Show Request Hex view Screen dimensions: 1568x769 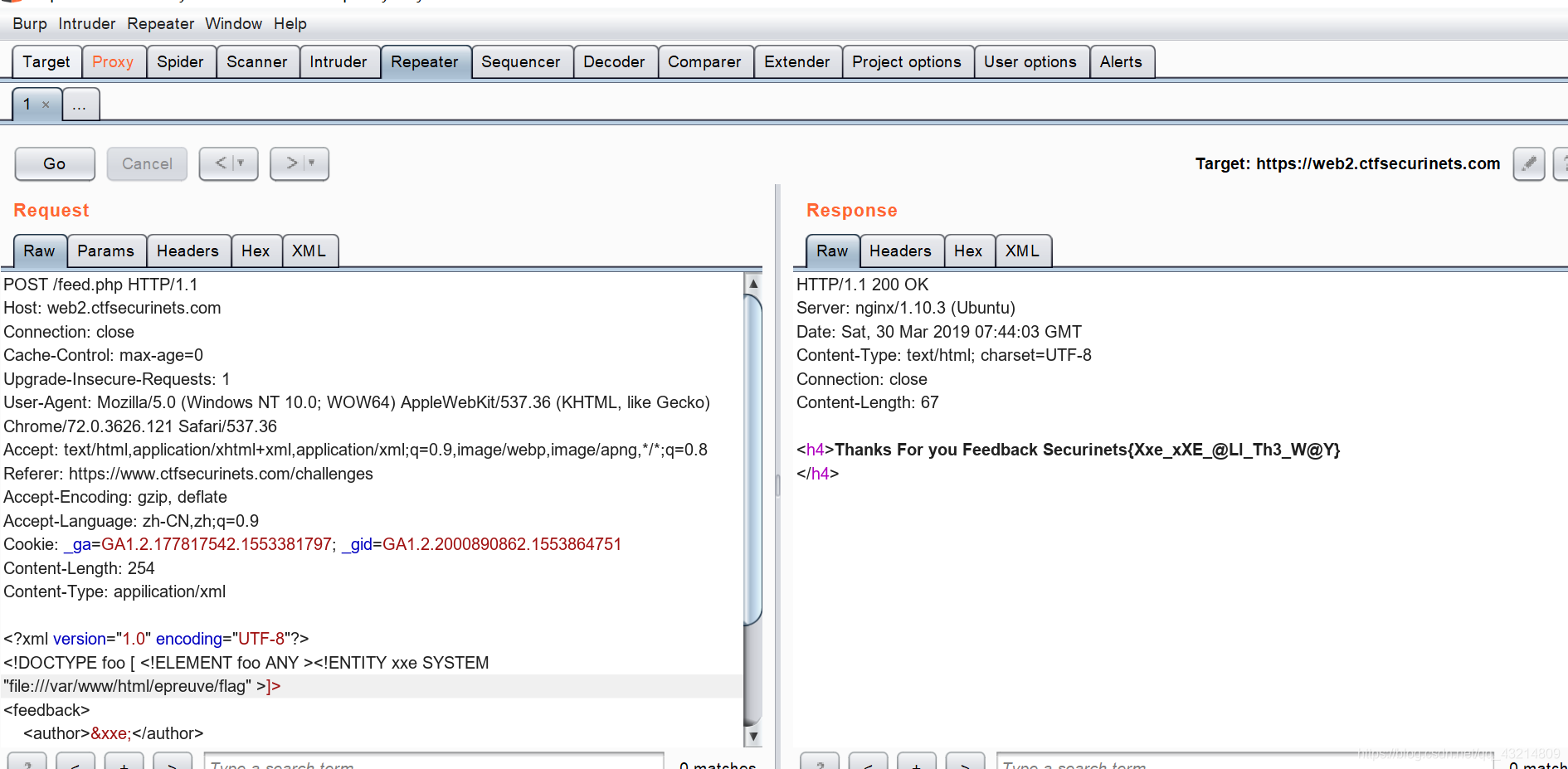pyautogui.click(x=256, y=251)
